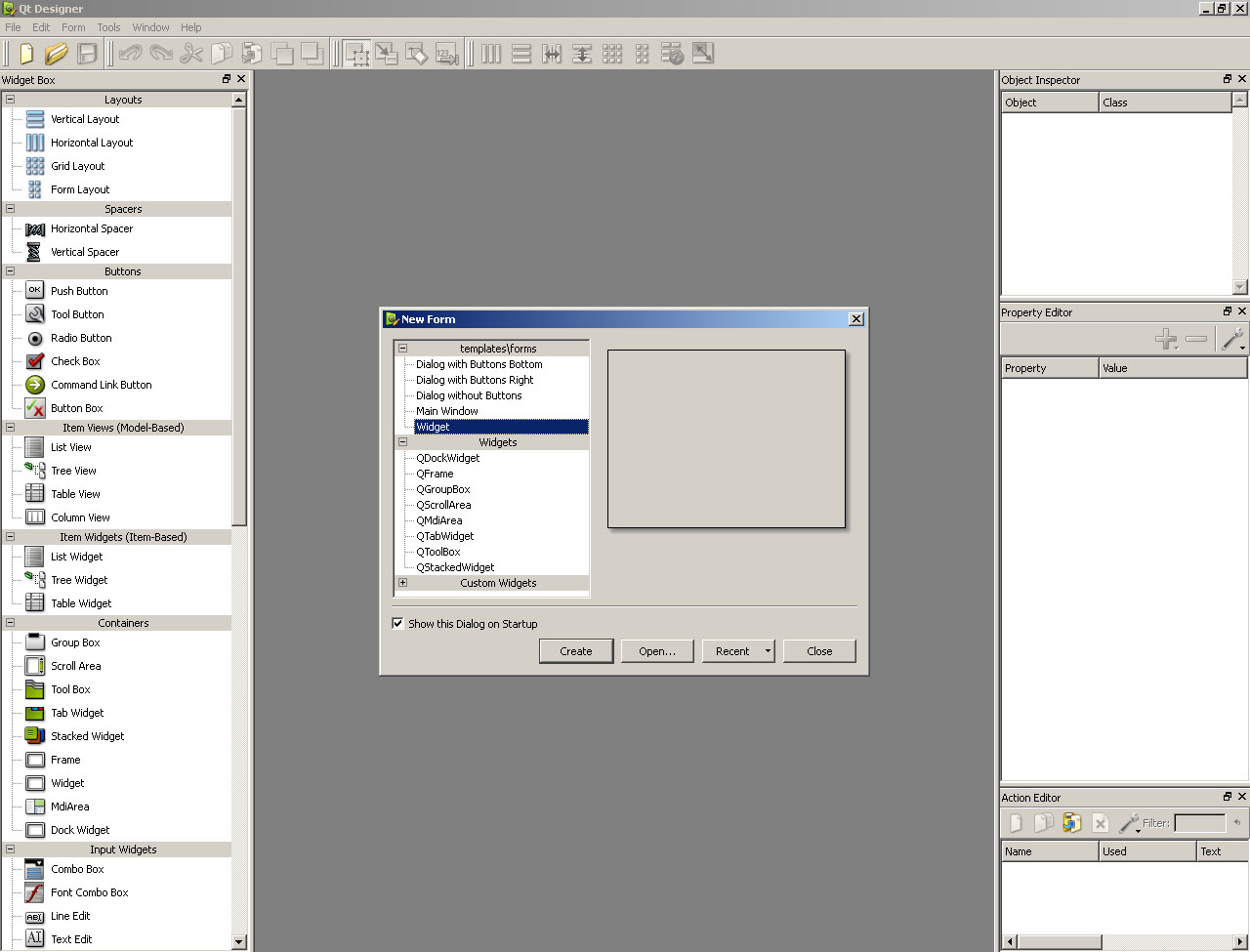Select Table Widget in Widget Box
This screenshot has height=952, width=1250.
coord(81,603)
